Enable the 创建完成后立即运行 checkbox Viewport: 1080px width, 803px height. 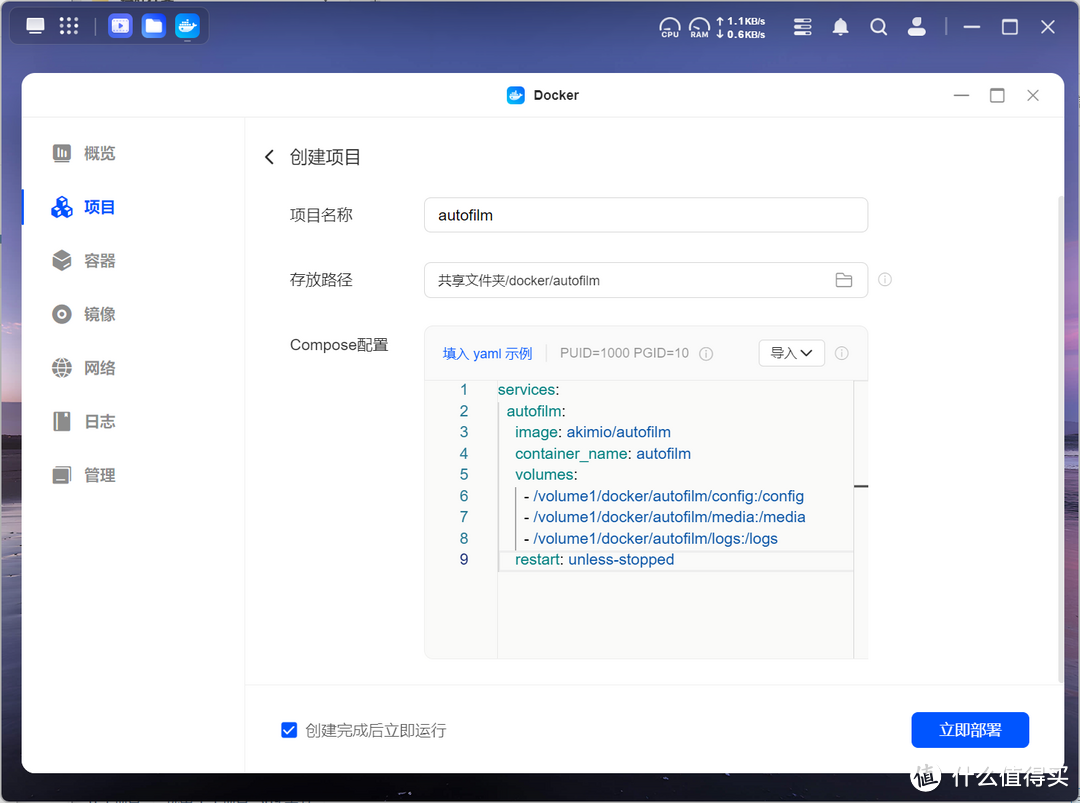289,730
